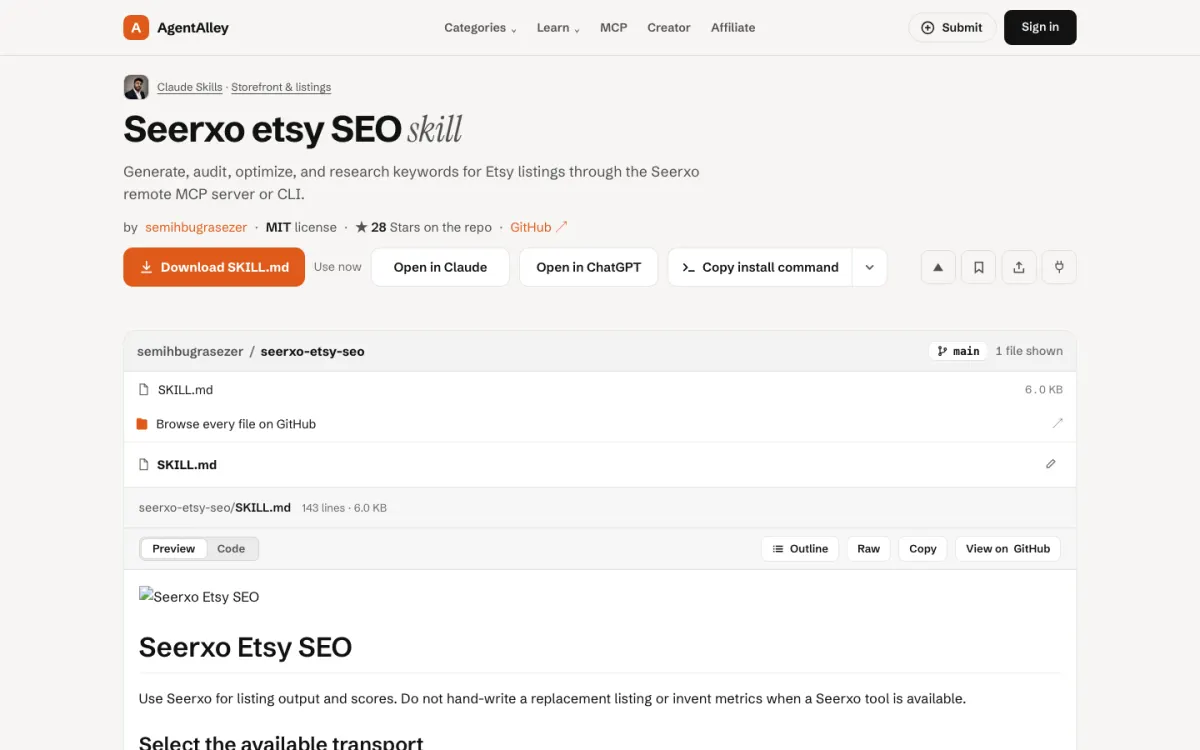Screen dimensions: 1200x750
Task: Open the Outline button
Action: pos(800,548)
